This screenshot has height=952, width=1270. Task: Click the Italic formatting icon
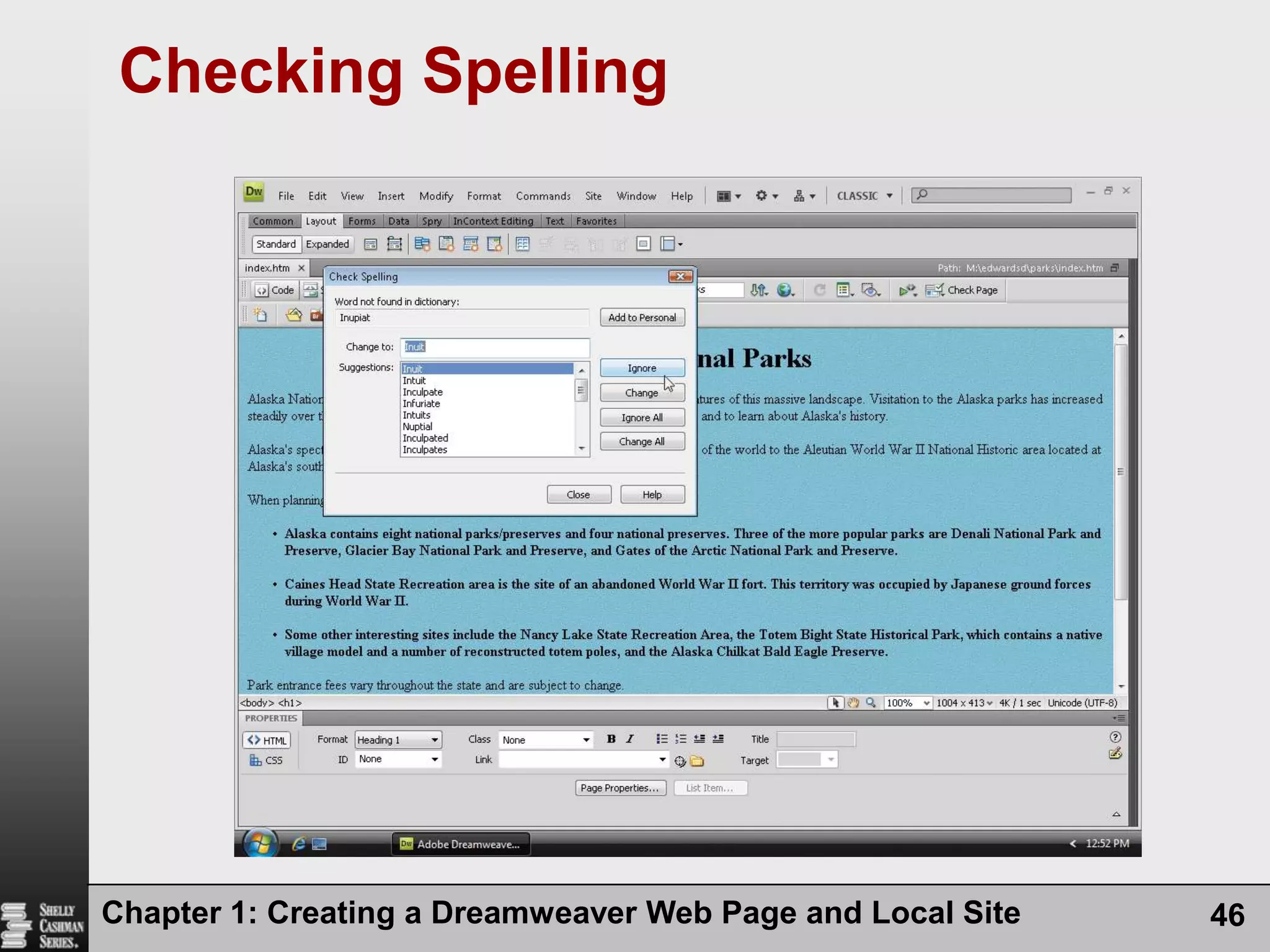[x=630, y=739]
